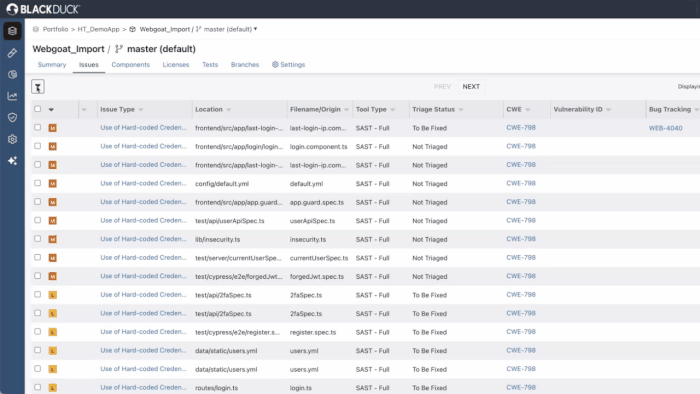Open Vulnerability ID column filter arrow
Screen dimensions: 700x394
[x=608, y=109]
